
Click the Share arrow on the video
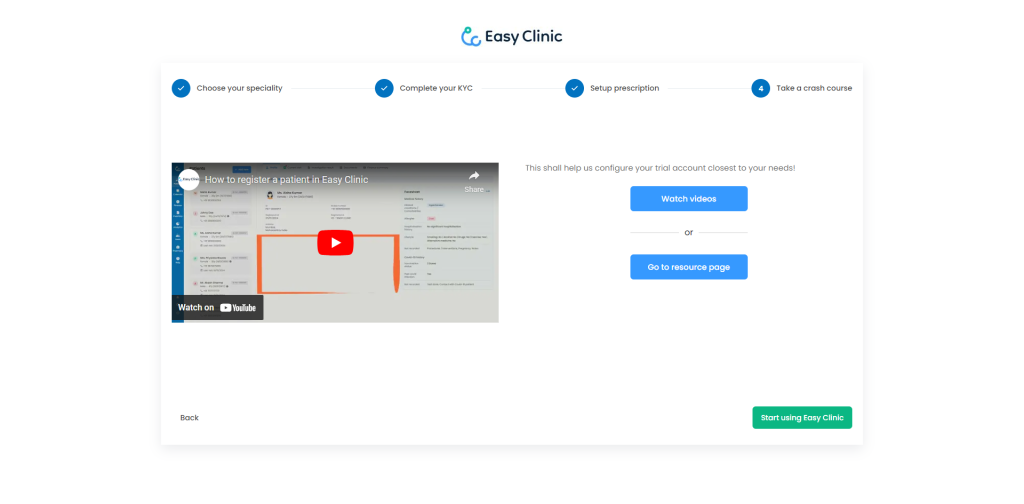click(x=474, y=177)
